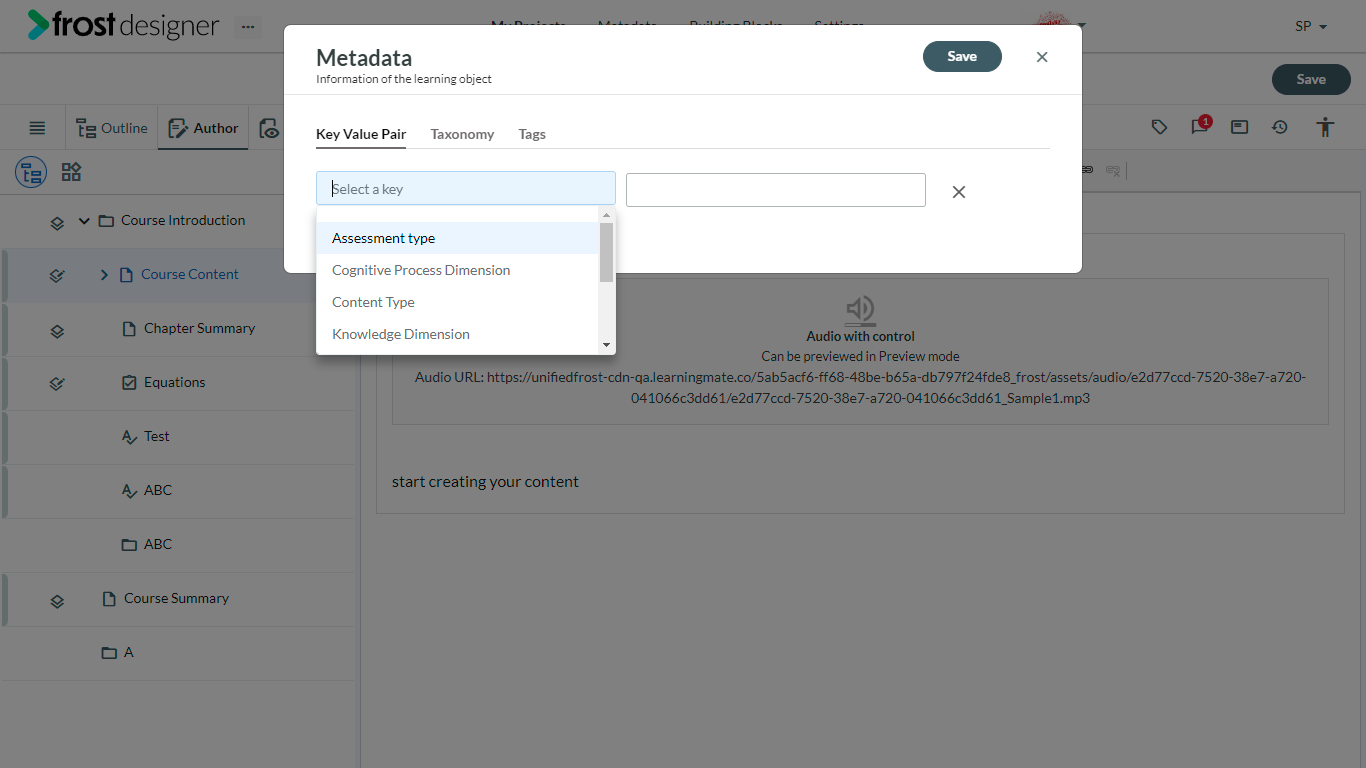This screenshot has width=1366, height=768.
Task: Open the project logo dropdown arrow
Action: click(x=1081, y=26)
